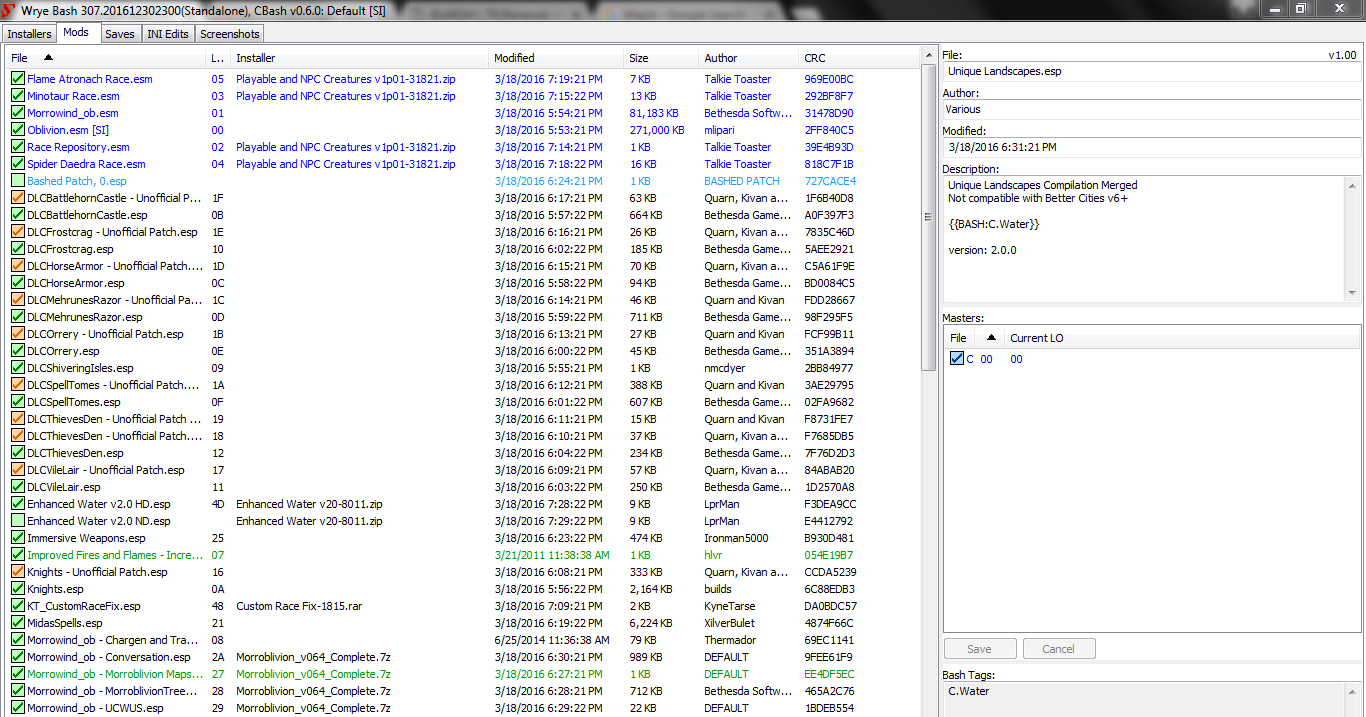Viewport: 1366px width, 717px height.
Task: Toggle KT_CustomRaceFix.esp checkbox
Action: [x=18, y=606]
